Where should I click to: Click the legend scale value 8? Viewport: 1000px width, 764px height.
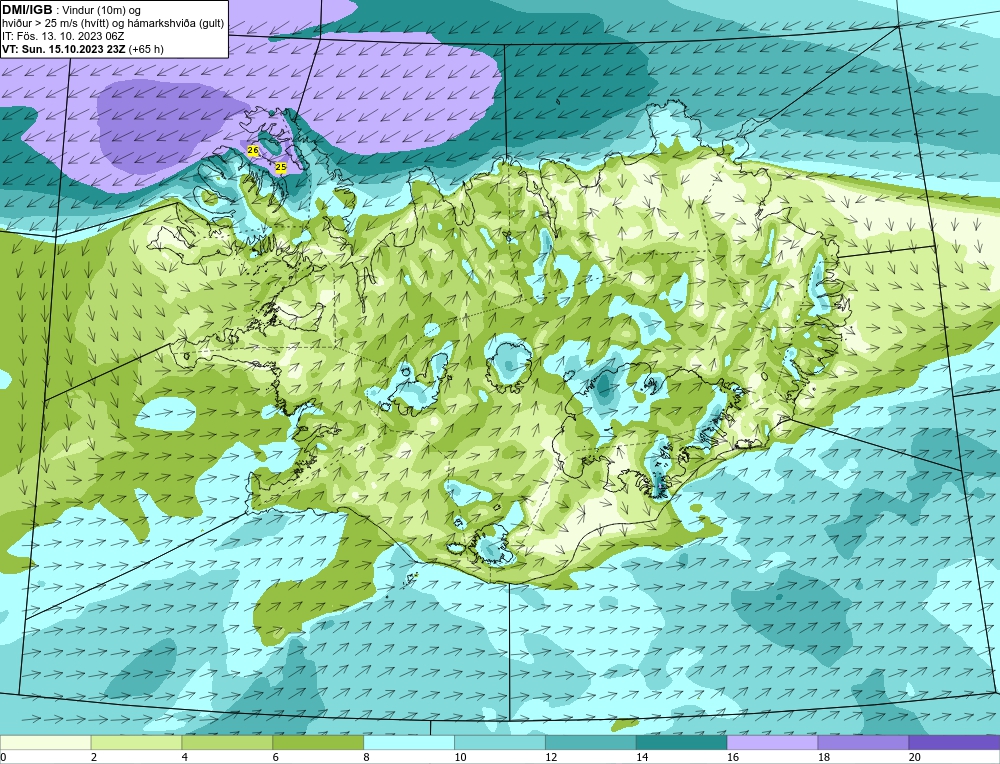366,757
